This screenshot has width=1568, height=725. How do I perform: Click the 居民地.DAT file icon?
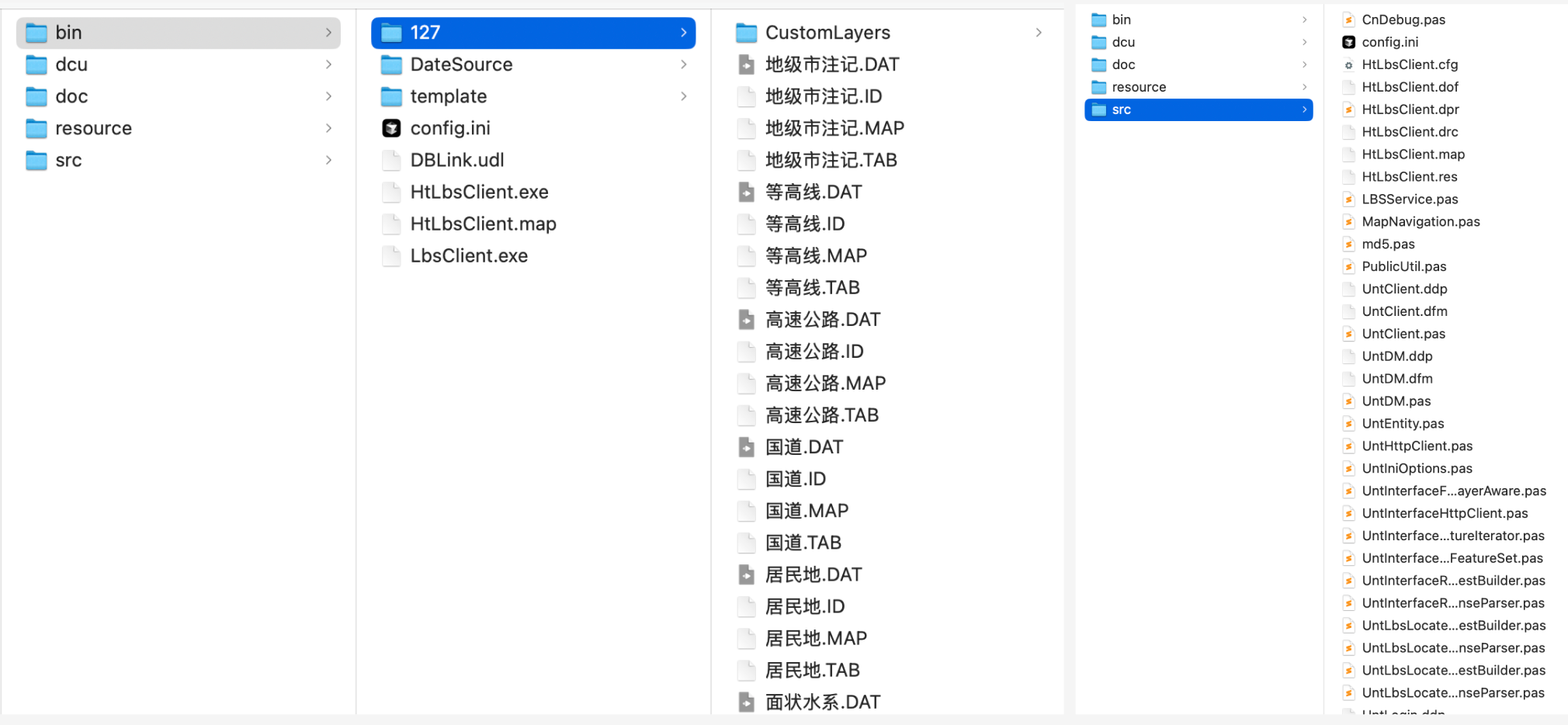point(747,574)
